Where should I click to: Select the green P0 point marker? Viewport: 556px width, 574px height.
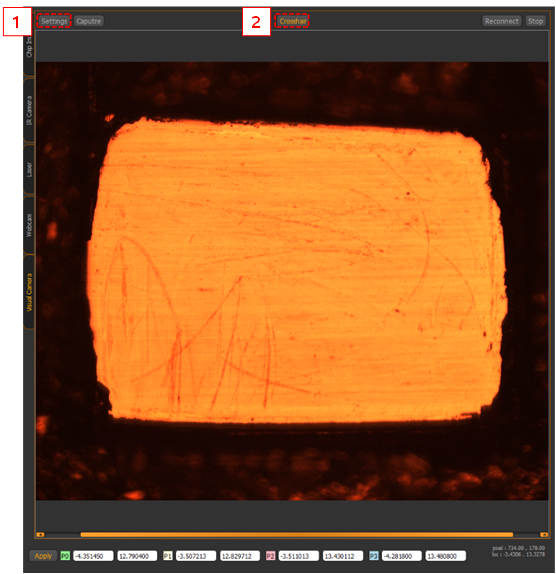pos(65,556)
